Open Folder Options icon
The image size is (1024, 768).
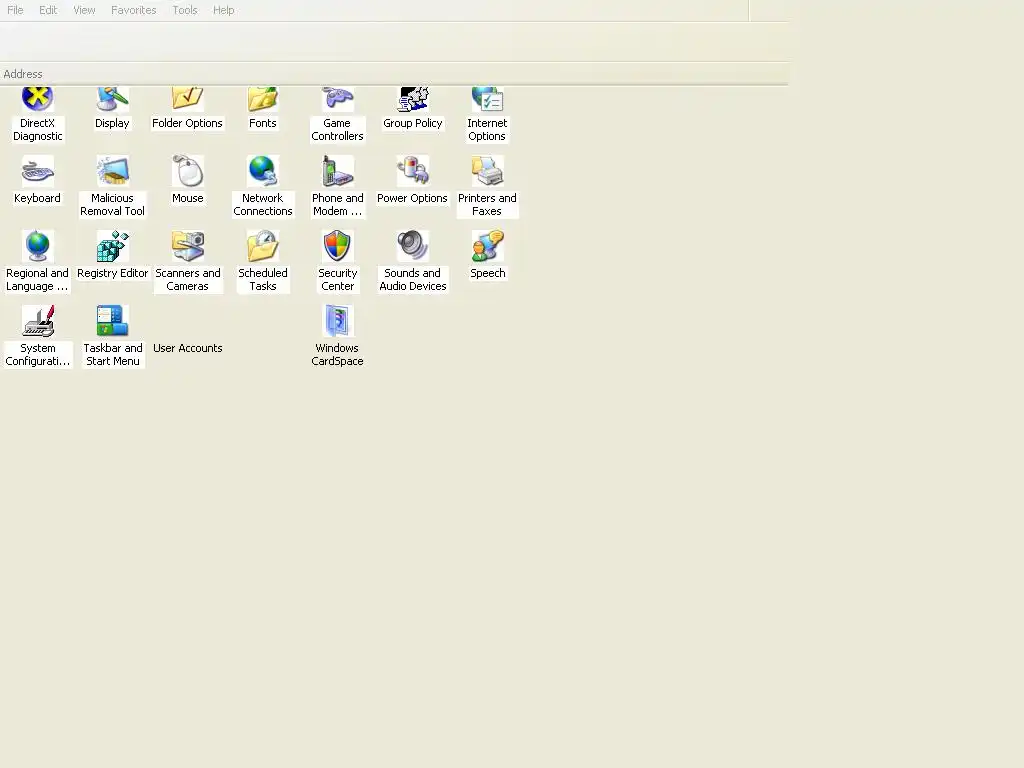pos(187,99)
